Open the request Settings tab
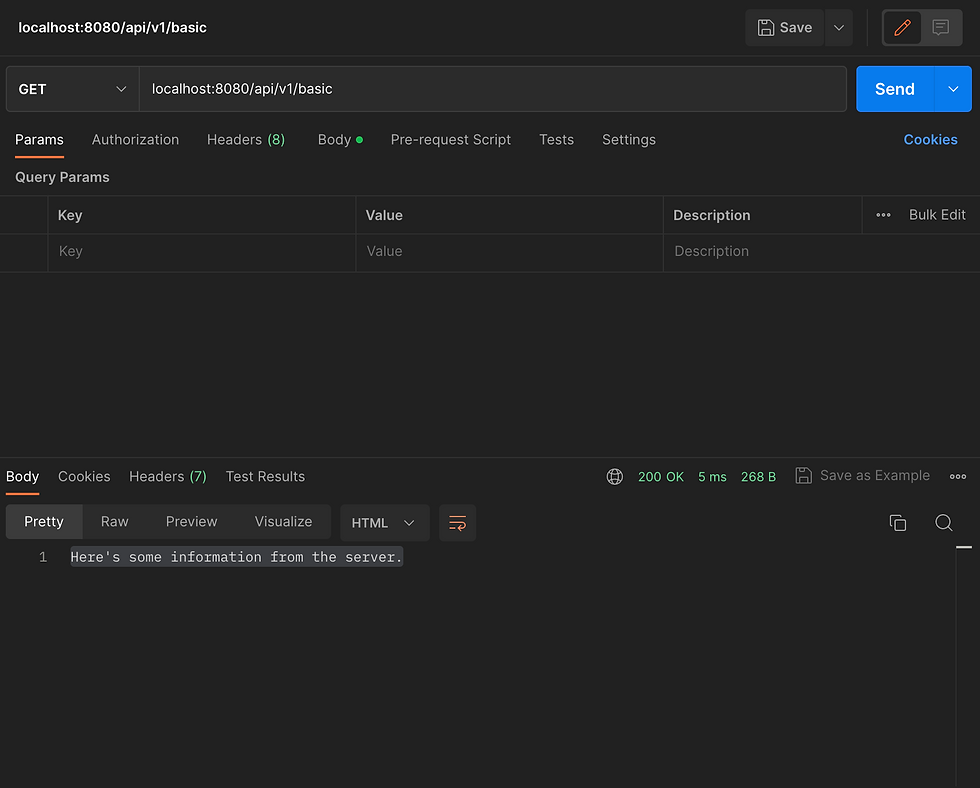Viewport: 980px width, 788px height. coord(629,140)
